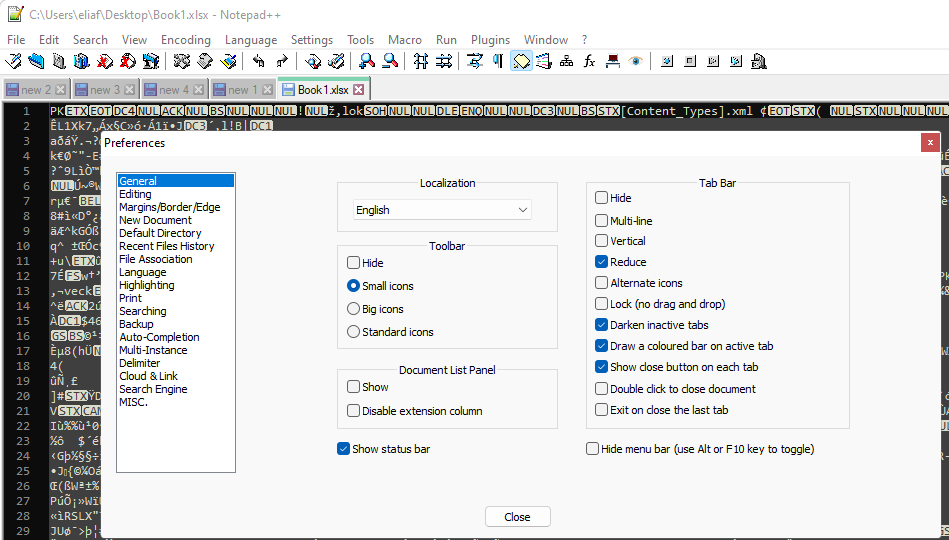Select Backup in preferences list
This screenshot has width=949, height=540.
click(136, 324)
